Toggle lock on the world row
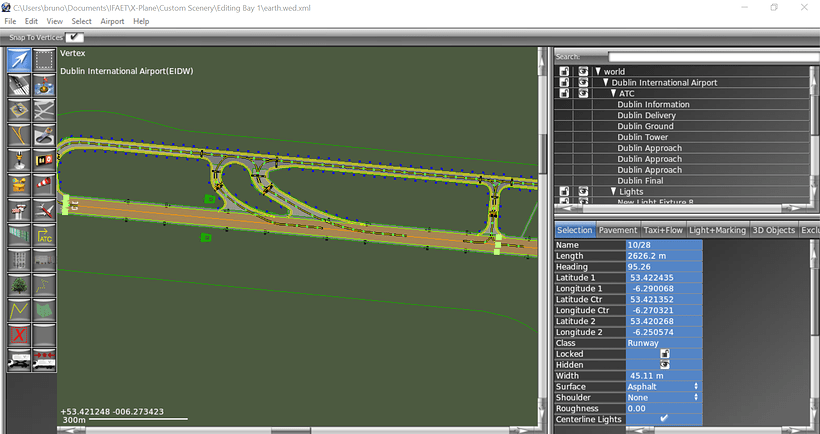This screenshot has height=434, width=820. 564,71
